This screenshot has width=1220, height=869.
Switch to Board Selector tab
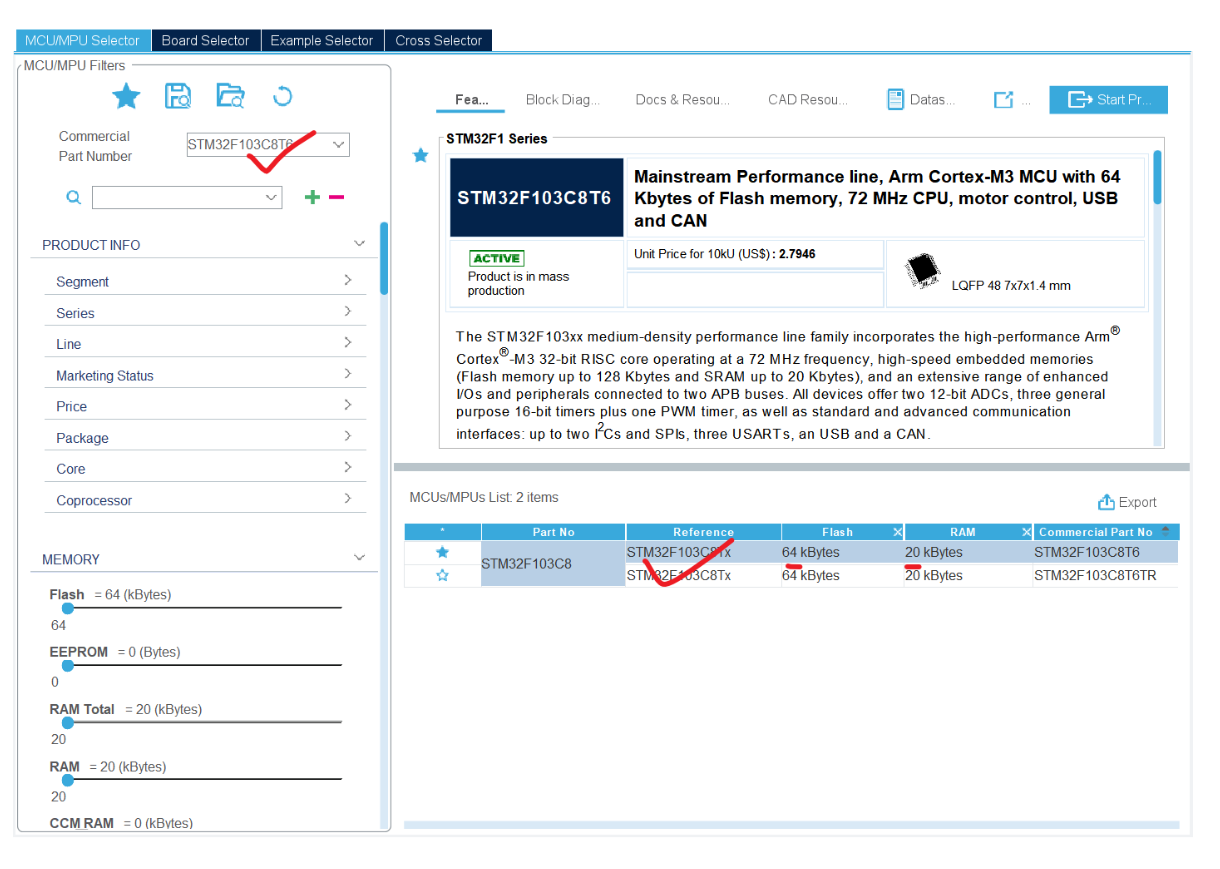206,40
